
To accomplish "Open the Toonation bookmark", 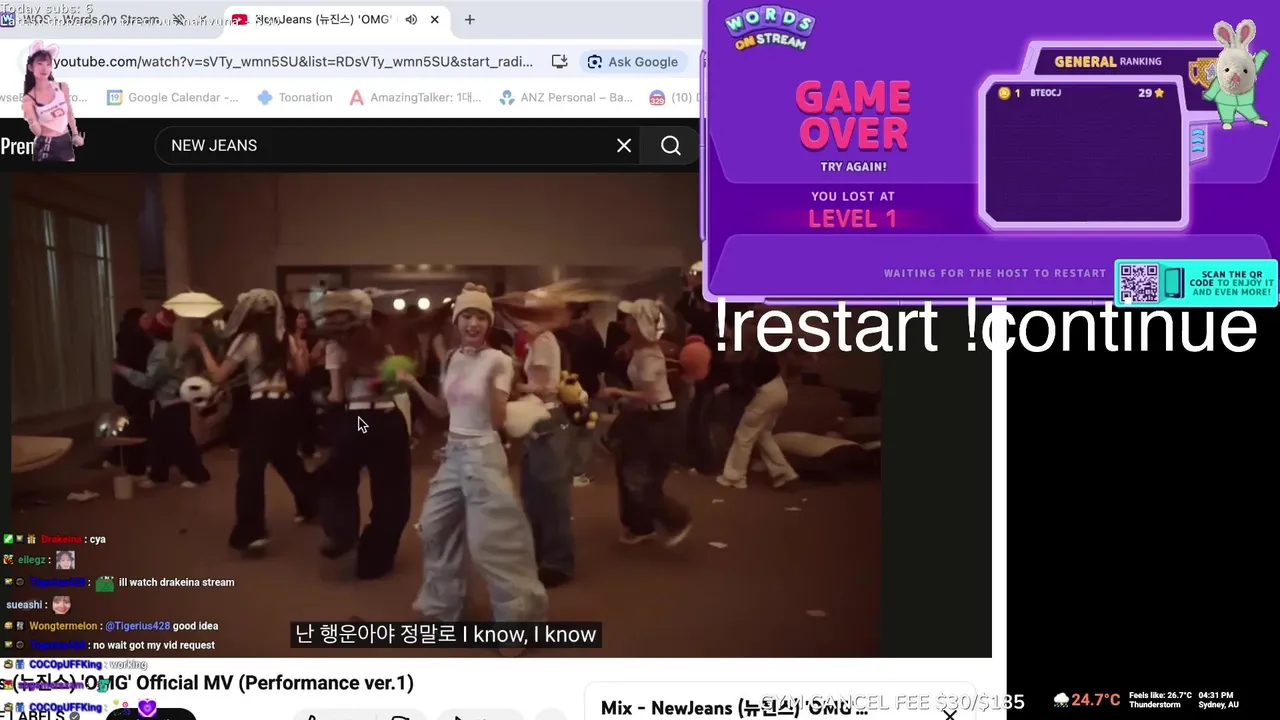I will (295, 97).
